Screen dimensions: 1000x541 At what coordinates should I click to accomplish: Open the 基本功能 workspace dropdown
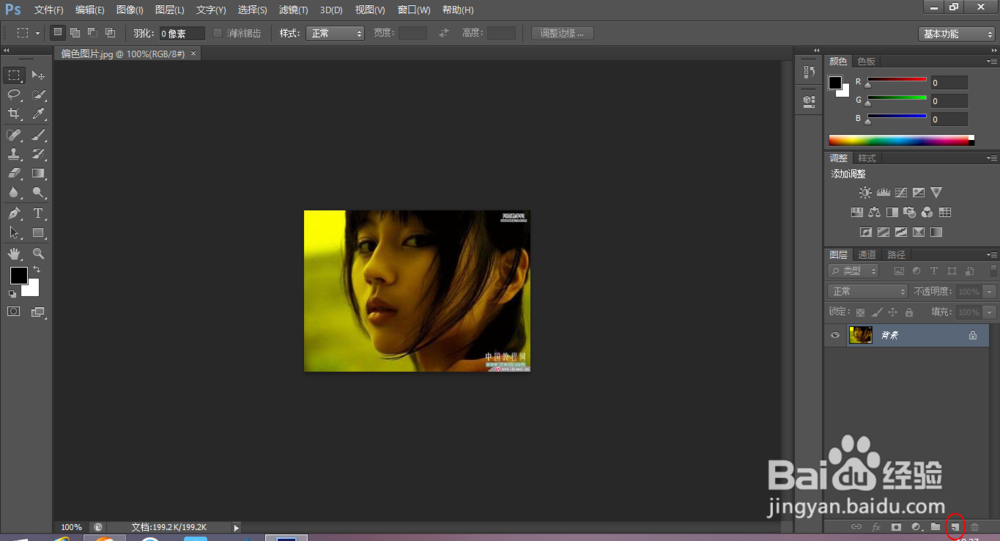(x=957, y=34)
